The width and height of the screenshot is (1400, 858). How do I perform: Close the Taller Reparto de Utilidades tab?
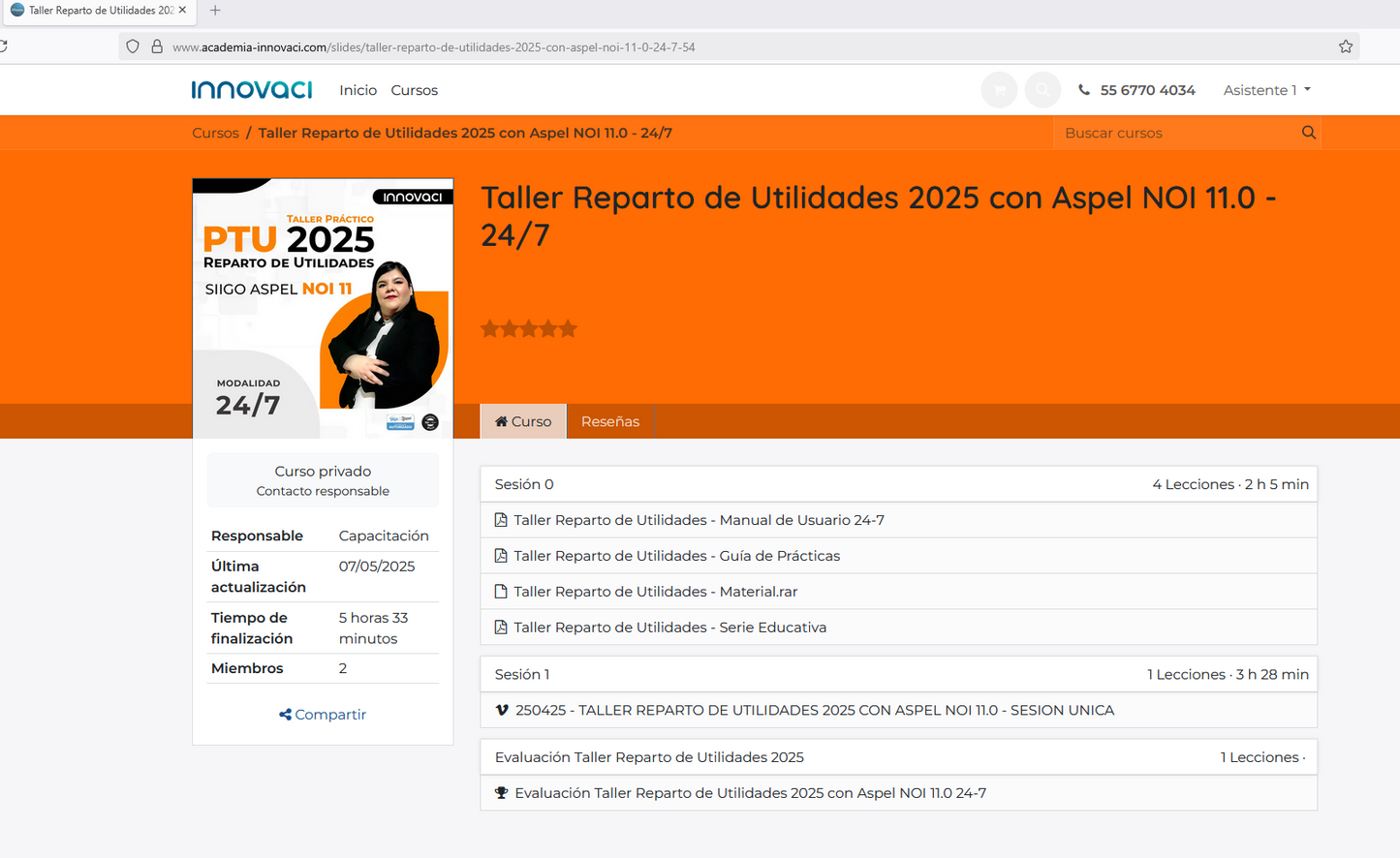[182, 11]
